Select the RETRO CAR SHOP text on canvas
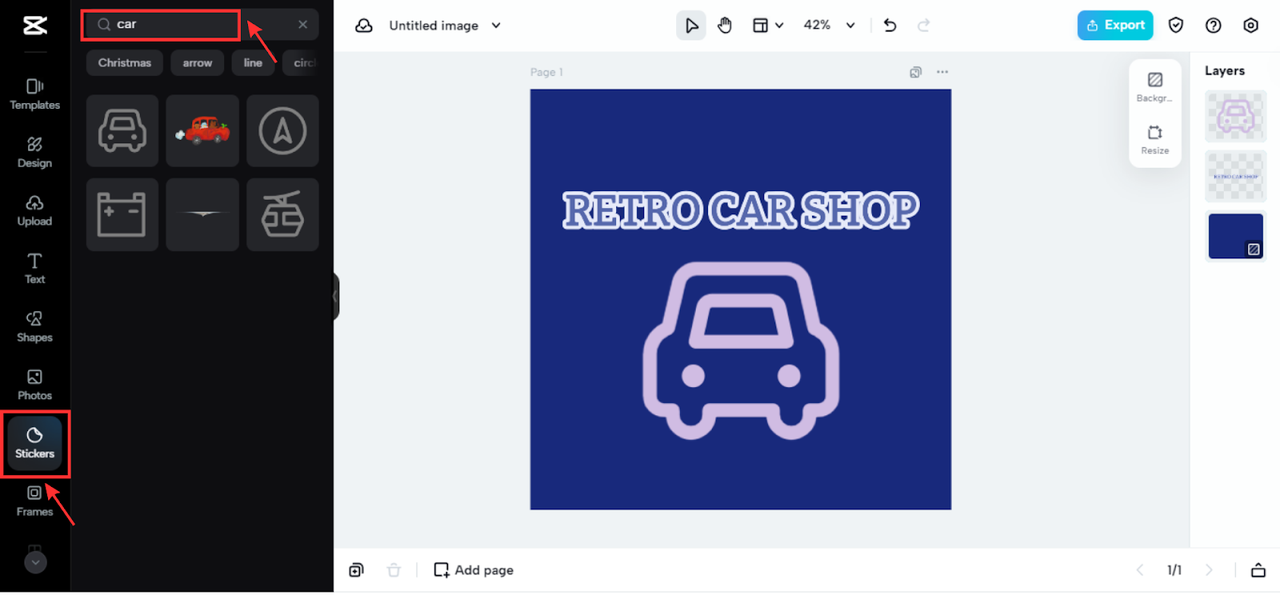This screenshot has width=1280, height=595. pyautogui.click(x=741, y=210)
